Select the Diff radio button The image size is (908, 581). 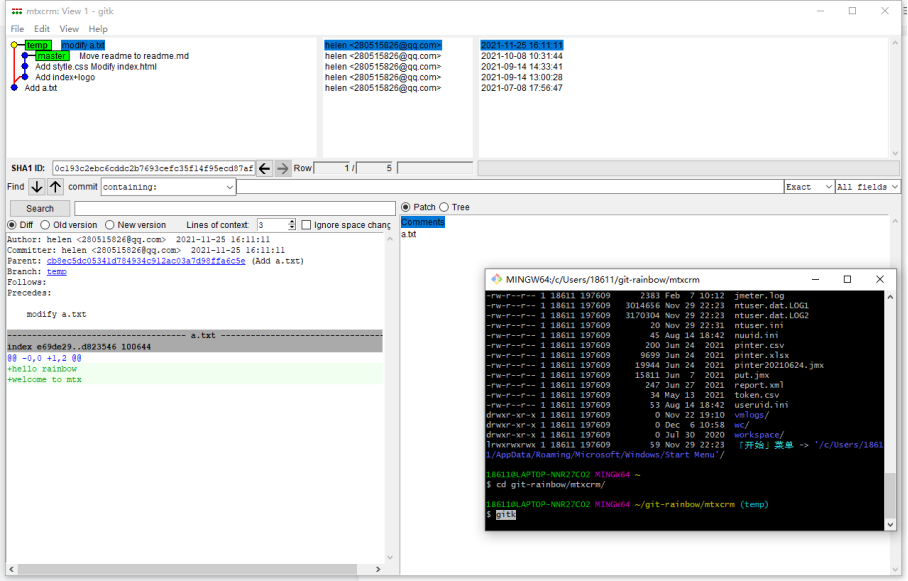pyautogui.click(x=12, y=225)
